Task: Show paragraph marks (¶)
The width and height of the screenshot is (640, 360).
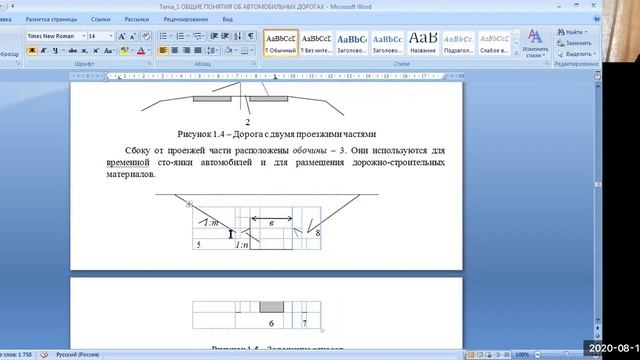Action: coord(251,36)
